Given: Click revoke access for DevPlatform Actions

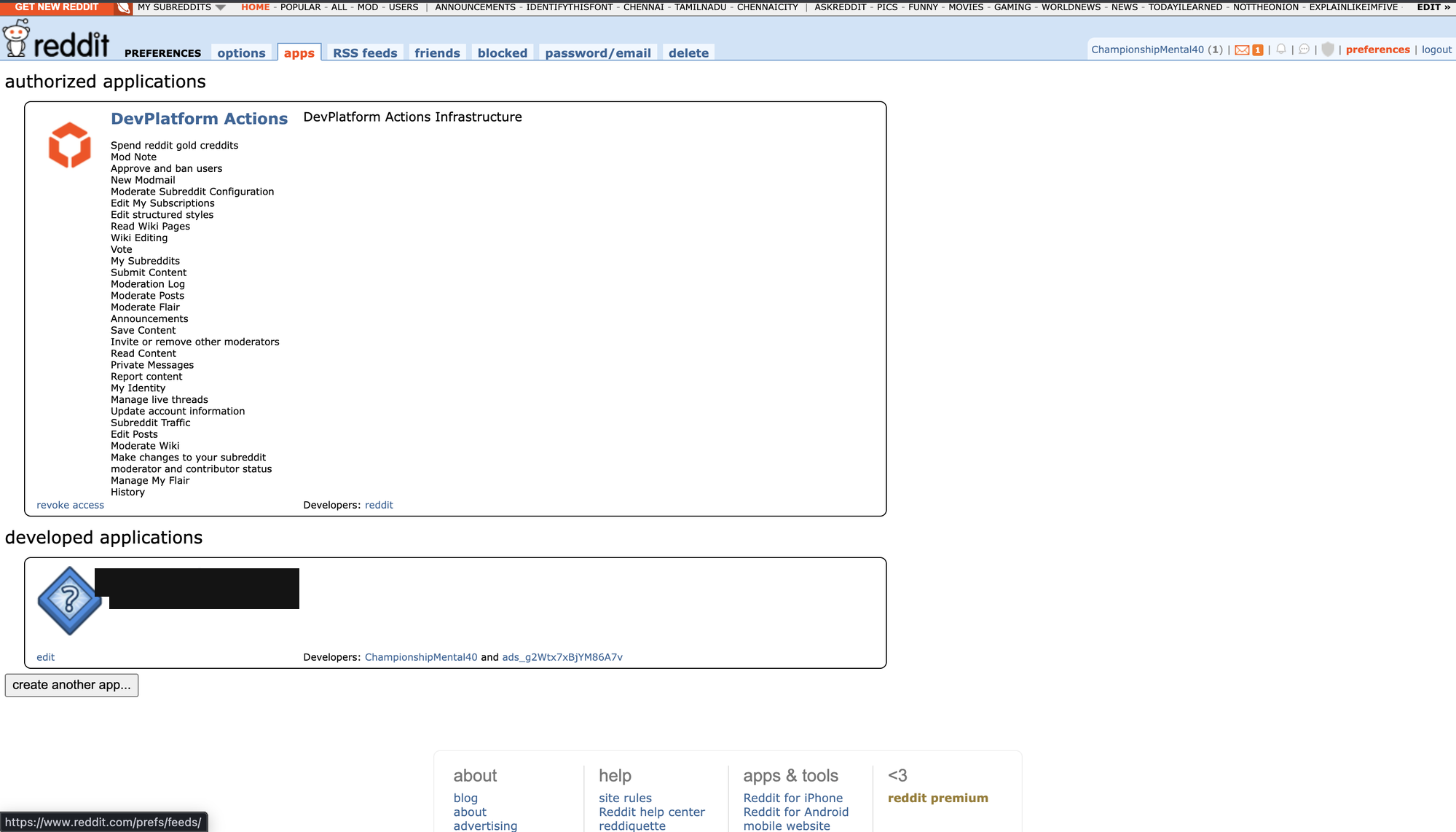Looking at the screenshot, I should 70,505.
